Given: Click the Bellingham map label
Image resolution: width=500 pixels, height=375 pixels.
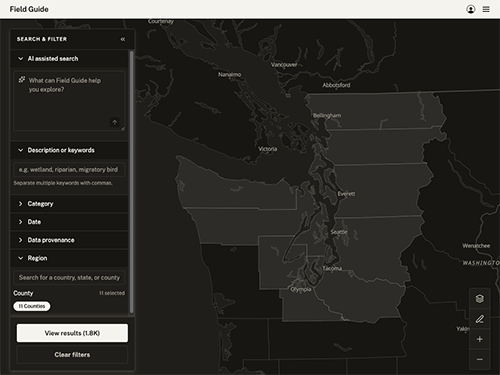Looking at the screenshot, I should pyautogui.click(x=327, y=115).
